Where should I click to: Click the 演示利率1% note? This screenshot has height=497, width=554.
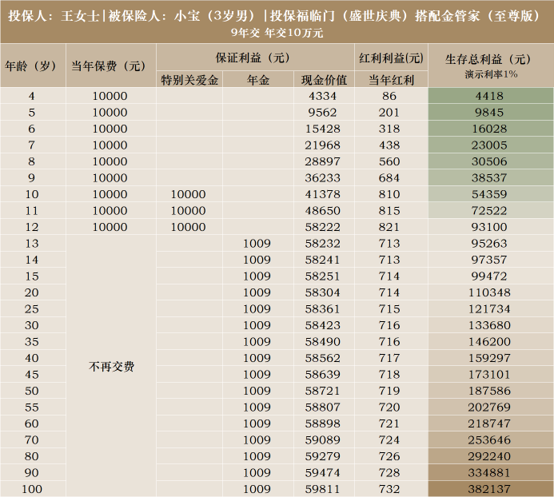[491, 74]
